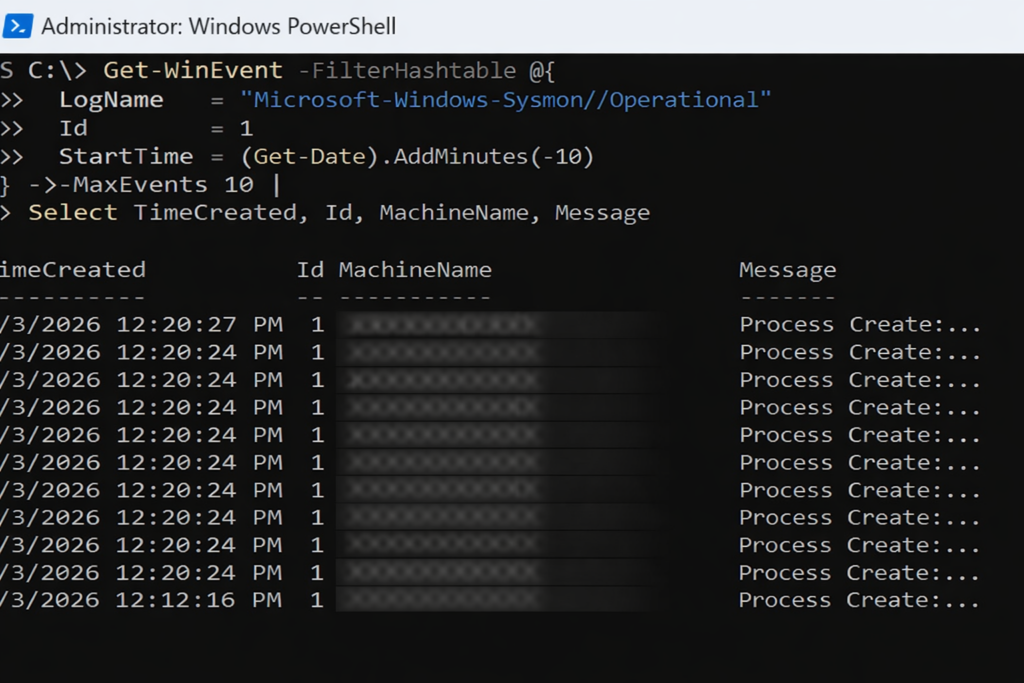
Task: Click the MachineName column header
Action: point(415,270)
